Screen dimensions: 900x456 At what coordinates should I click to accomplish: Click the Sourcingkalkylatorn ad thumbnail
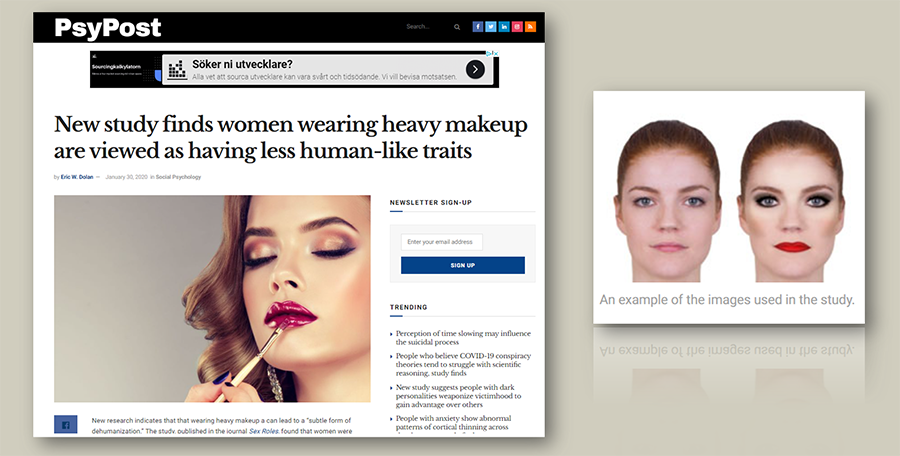126,69
